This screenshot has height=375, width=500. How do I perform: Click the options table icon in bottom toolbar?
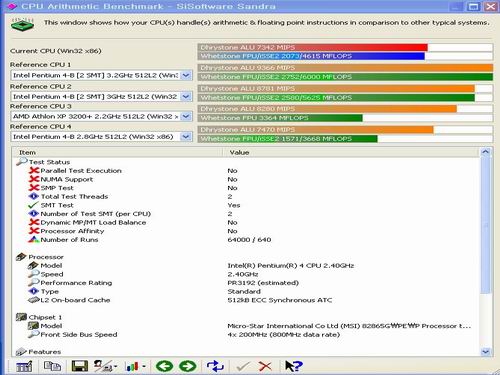coord(24,367)
